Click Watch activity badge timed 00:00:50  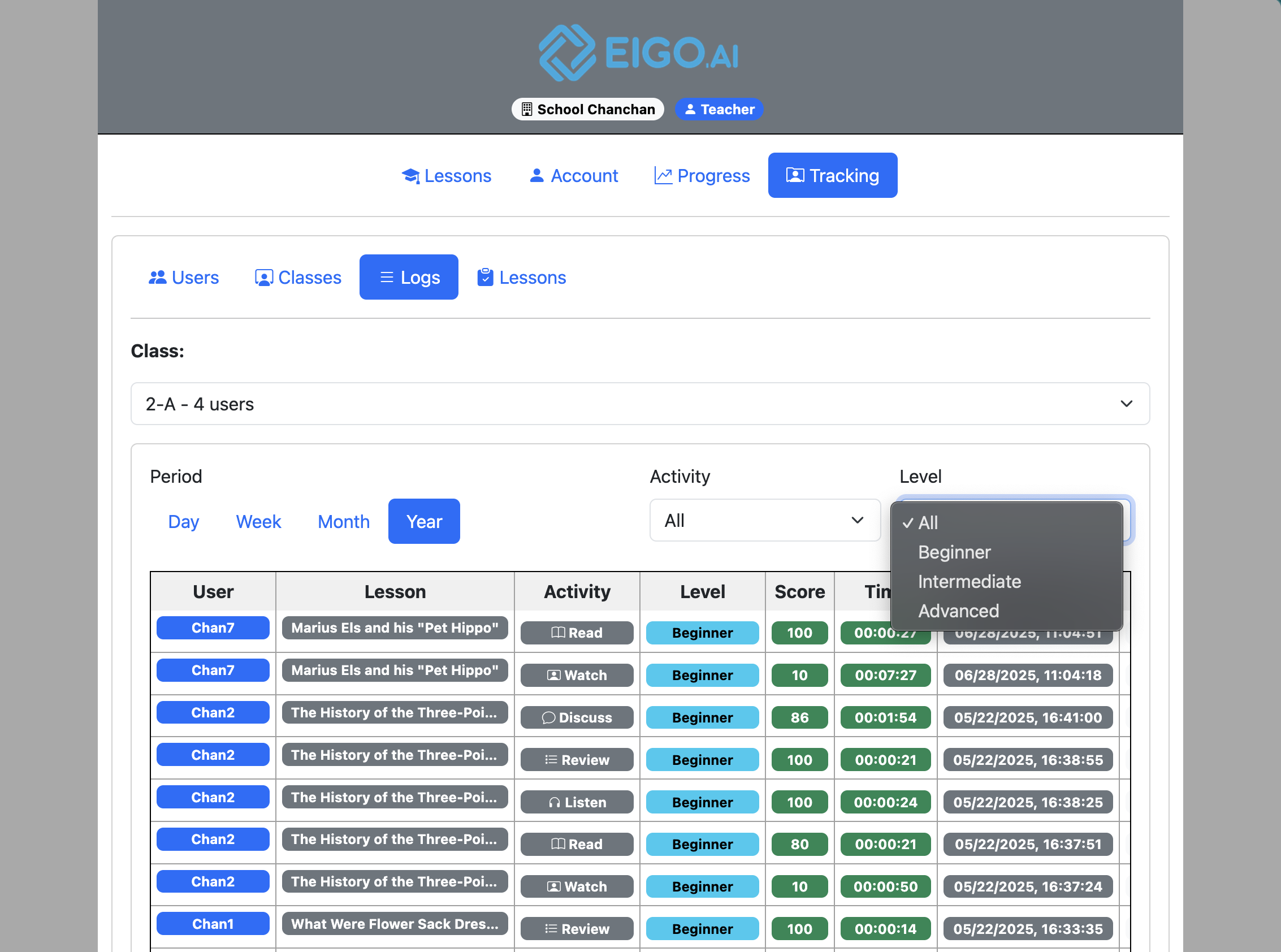click(x=577, y=887)
